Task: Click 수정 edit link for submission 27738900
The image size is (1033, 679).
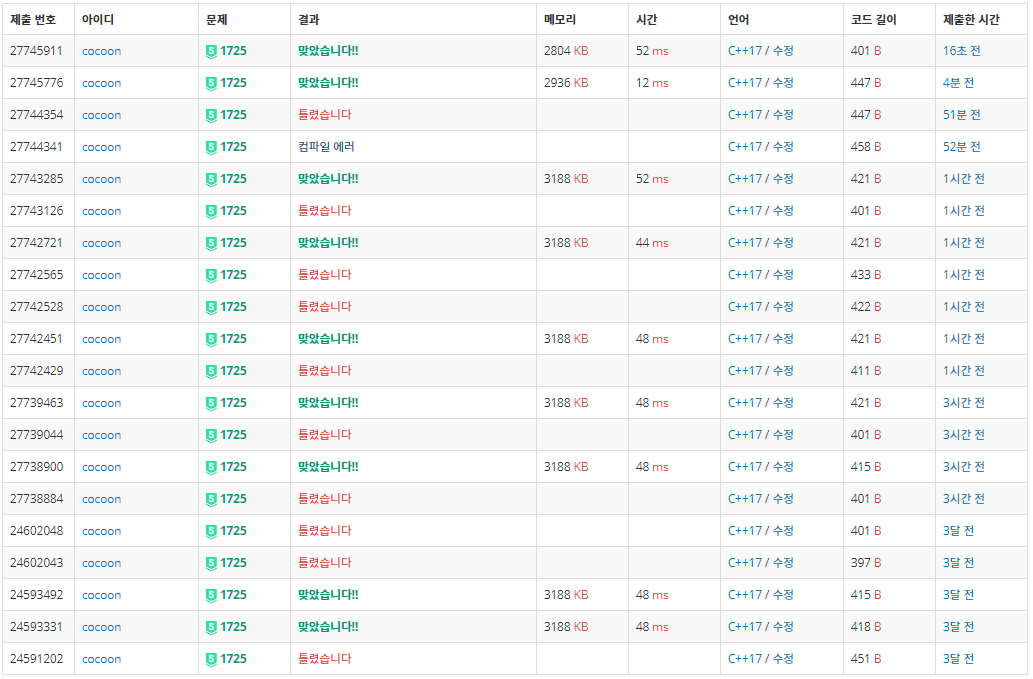Action: (x=783, y=467)
